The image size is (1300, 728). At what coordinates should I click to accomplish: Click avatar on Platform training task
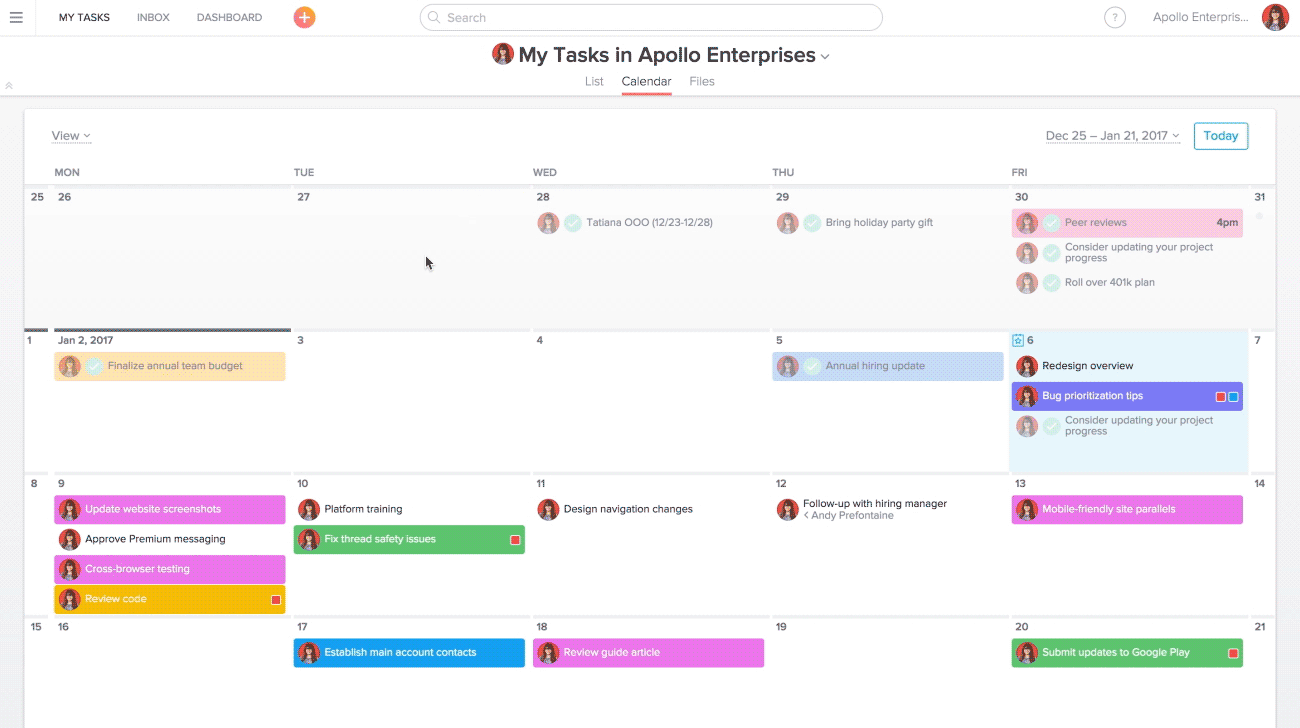click(x=309, y=509)
